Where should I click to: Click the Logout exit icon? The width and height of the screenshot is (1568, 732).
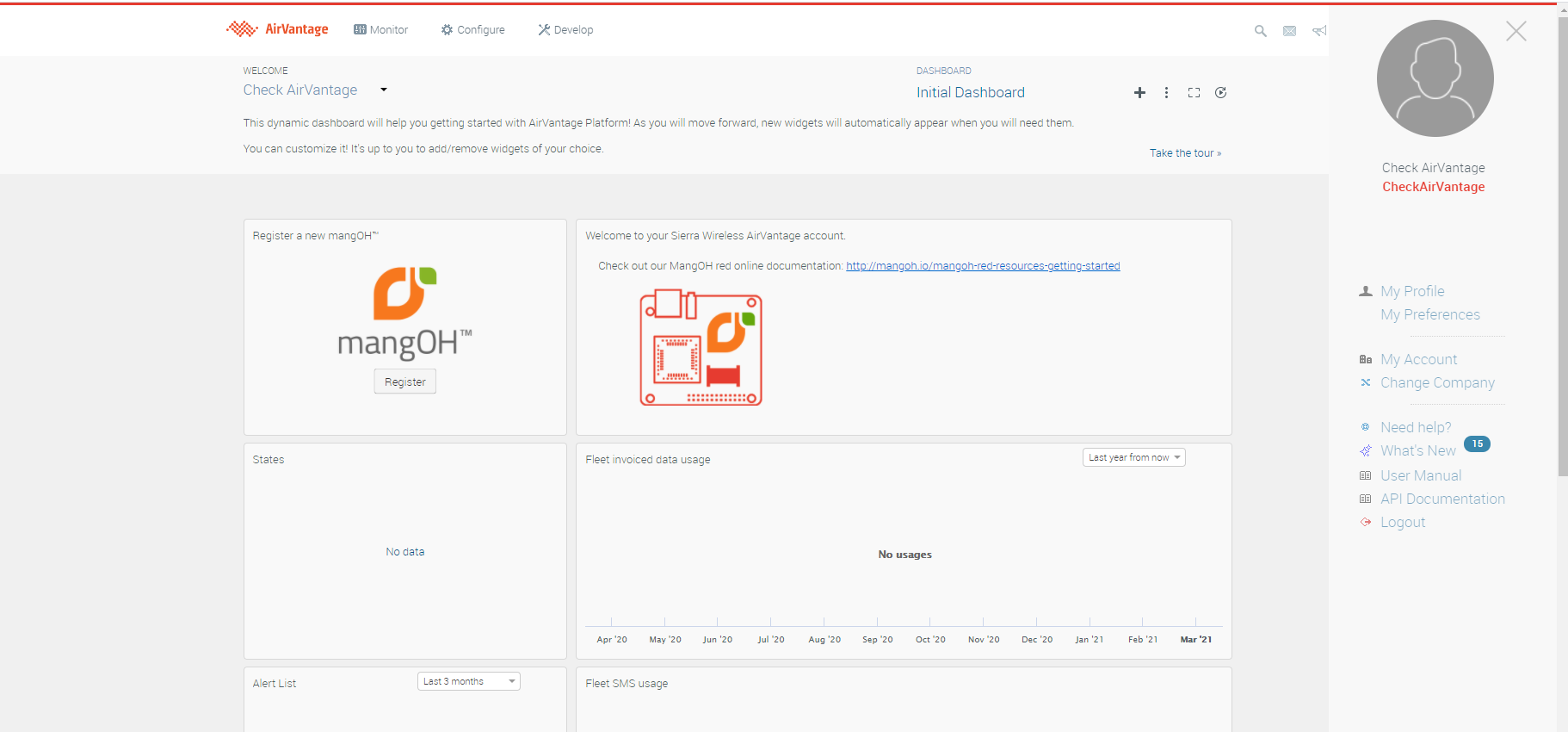[1366, 522]
